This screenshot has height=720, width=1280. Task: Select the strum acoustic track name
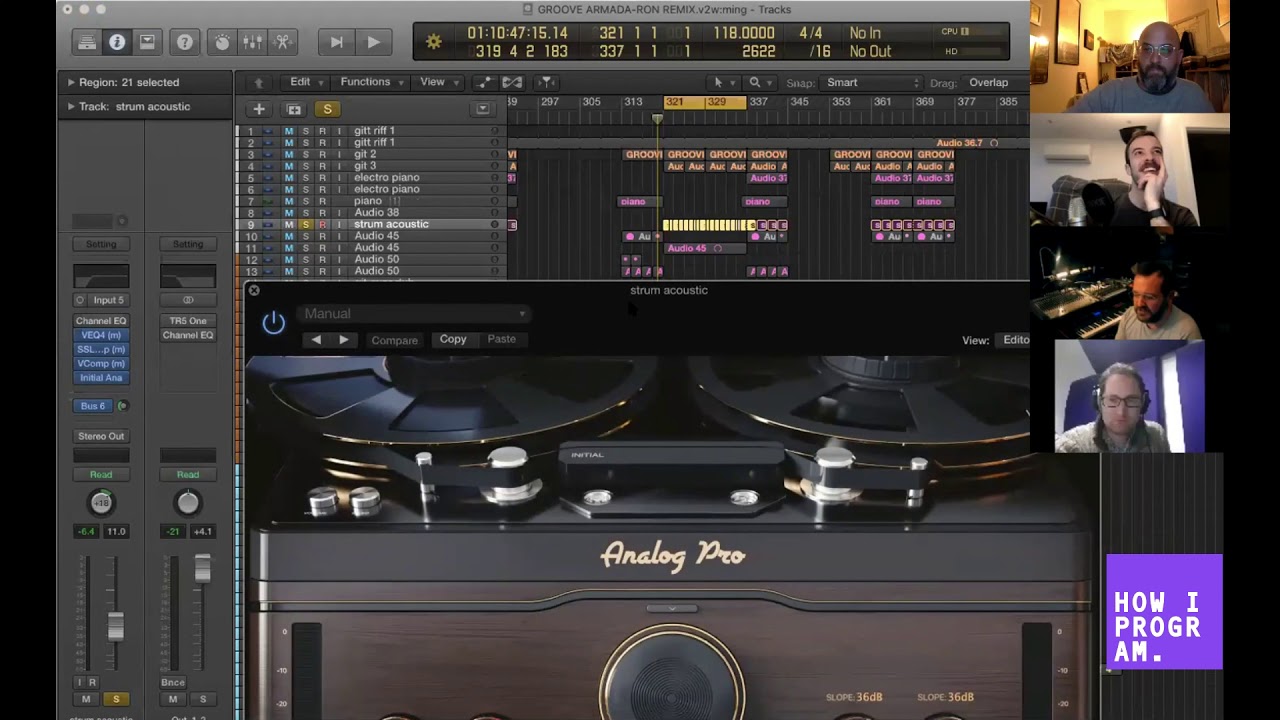coord(391,224)
